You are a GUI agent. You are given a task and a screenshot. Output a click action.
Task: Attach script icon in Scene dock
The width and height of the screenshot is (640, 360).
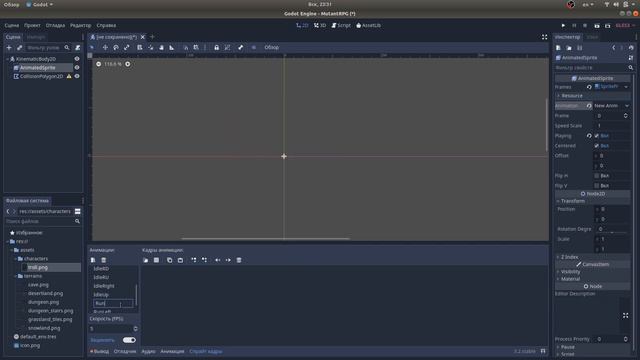pos(78,48)
